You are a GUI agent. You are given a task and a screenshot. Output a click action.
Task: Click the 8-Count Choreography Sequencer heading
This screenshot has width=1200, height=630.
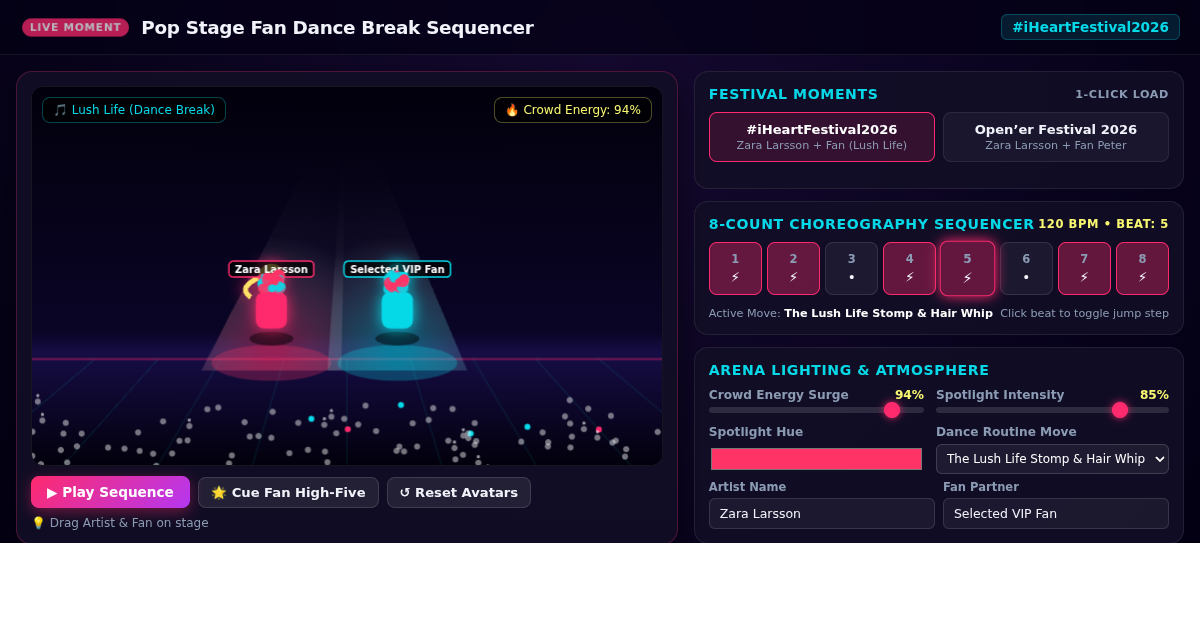pos(871,224)
